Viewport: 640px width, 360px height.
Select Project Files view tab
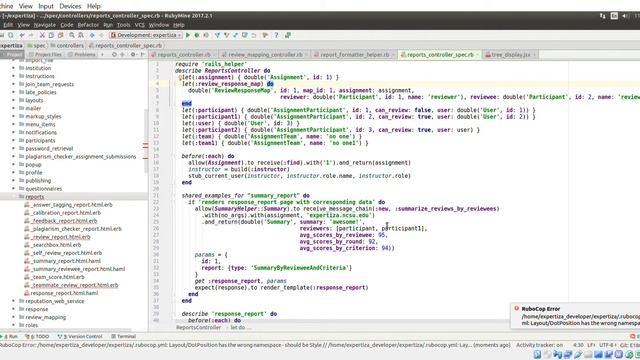[45, 54]
